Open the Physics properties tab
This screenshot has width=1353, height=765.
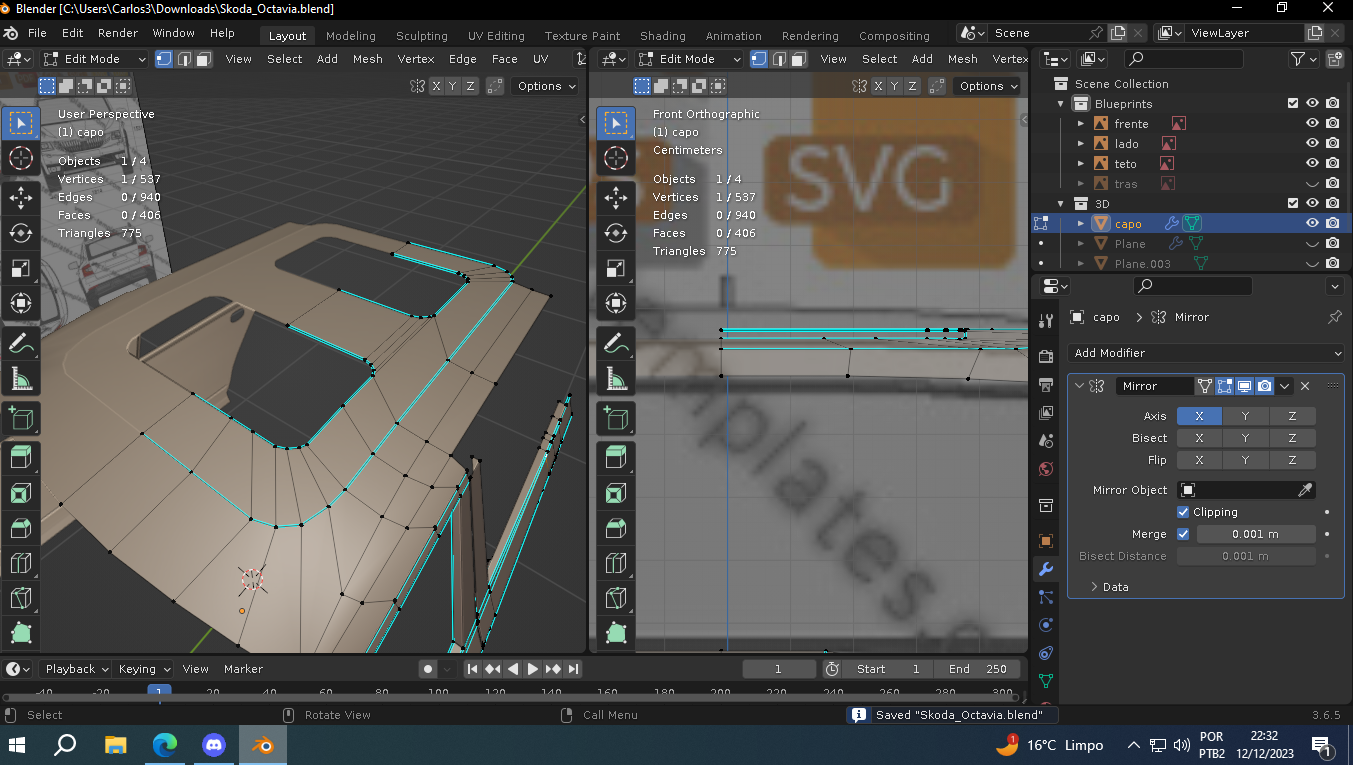pos(1046,625)
